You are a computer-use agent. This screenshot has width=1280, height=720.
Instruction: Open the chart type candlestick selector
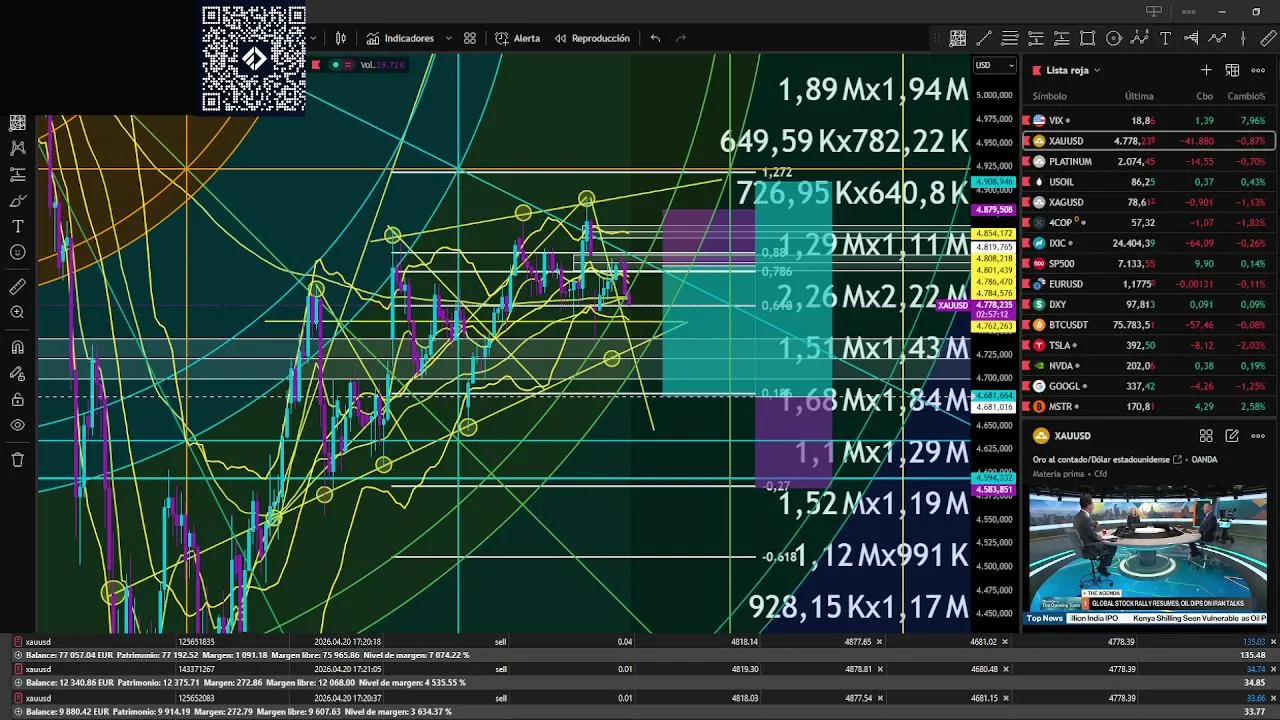tap(341, 38)
